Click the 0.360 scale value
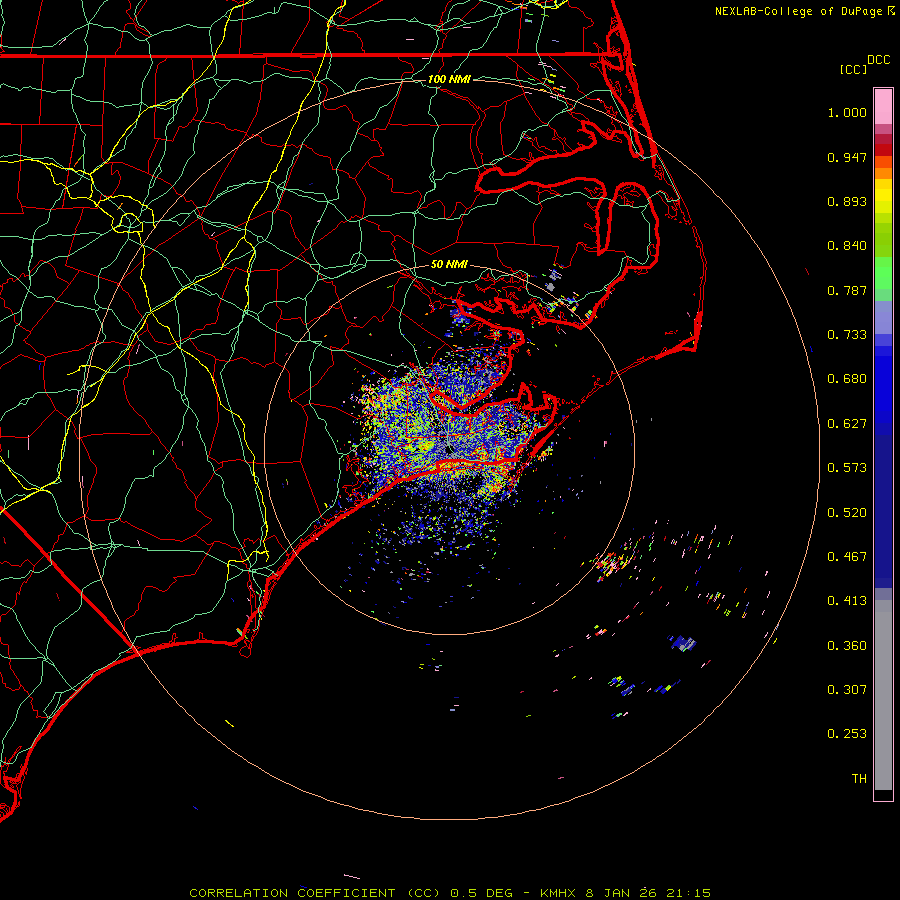The height and width of the screenshot is (900, 900). pyautogui.click(x=847, y=646)
